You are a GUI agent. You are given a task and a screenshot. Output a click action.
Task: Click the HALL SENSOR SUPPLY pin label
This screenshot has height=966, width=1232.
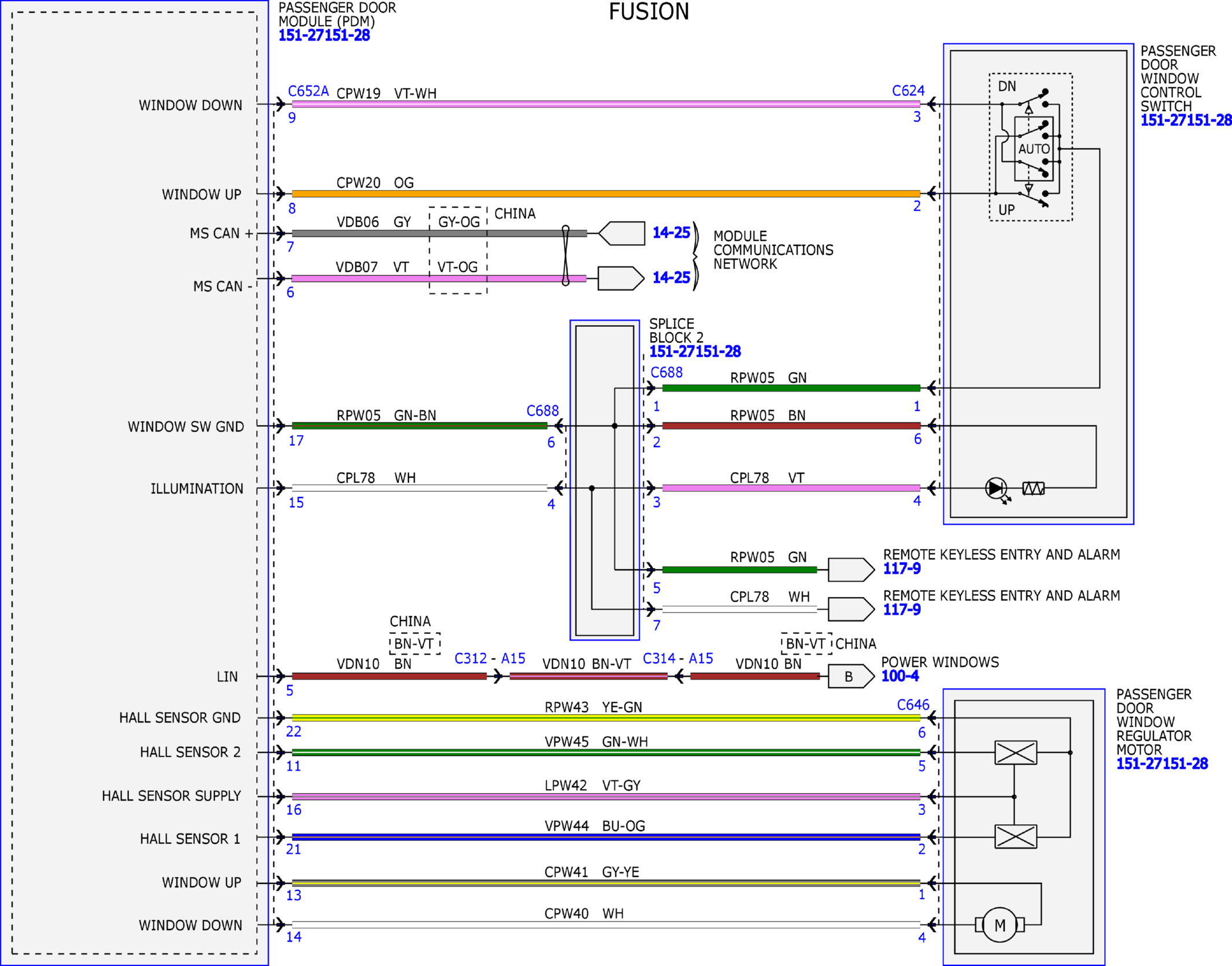tap(171, 797)
